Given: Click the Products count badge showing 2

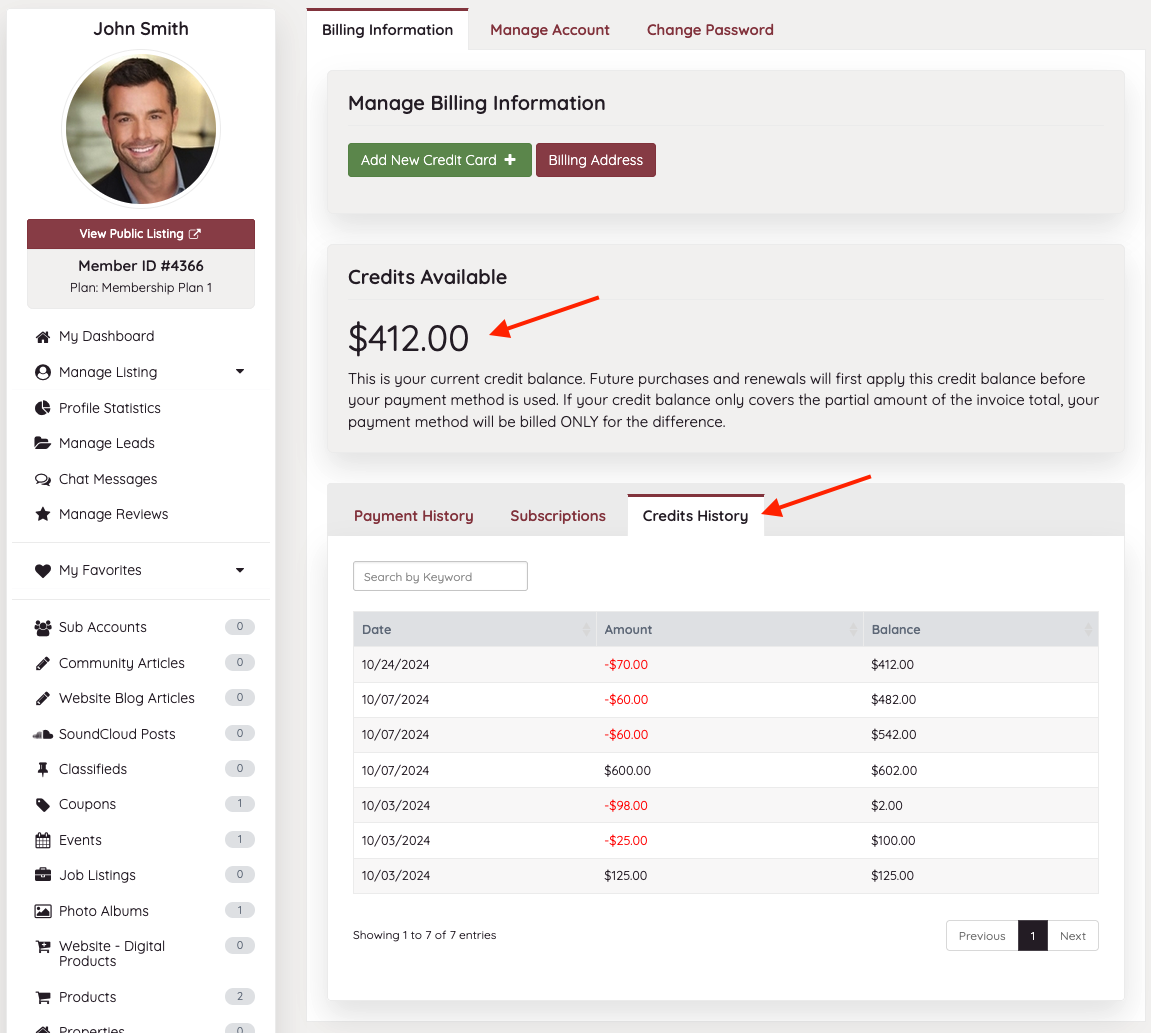Looking at the screenshot, I should pyautogui.click(x=239, y=996).
